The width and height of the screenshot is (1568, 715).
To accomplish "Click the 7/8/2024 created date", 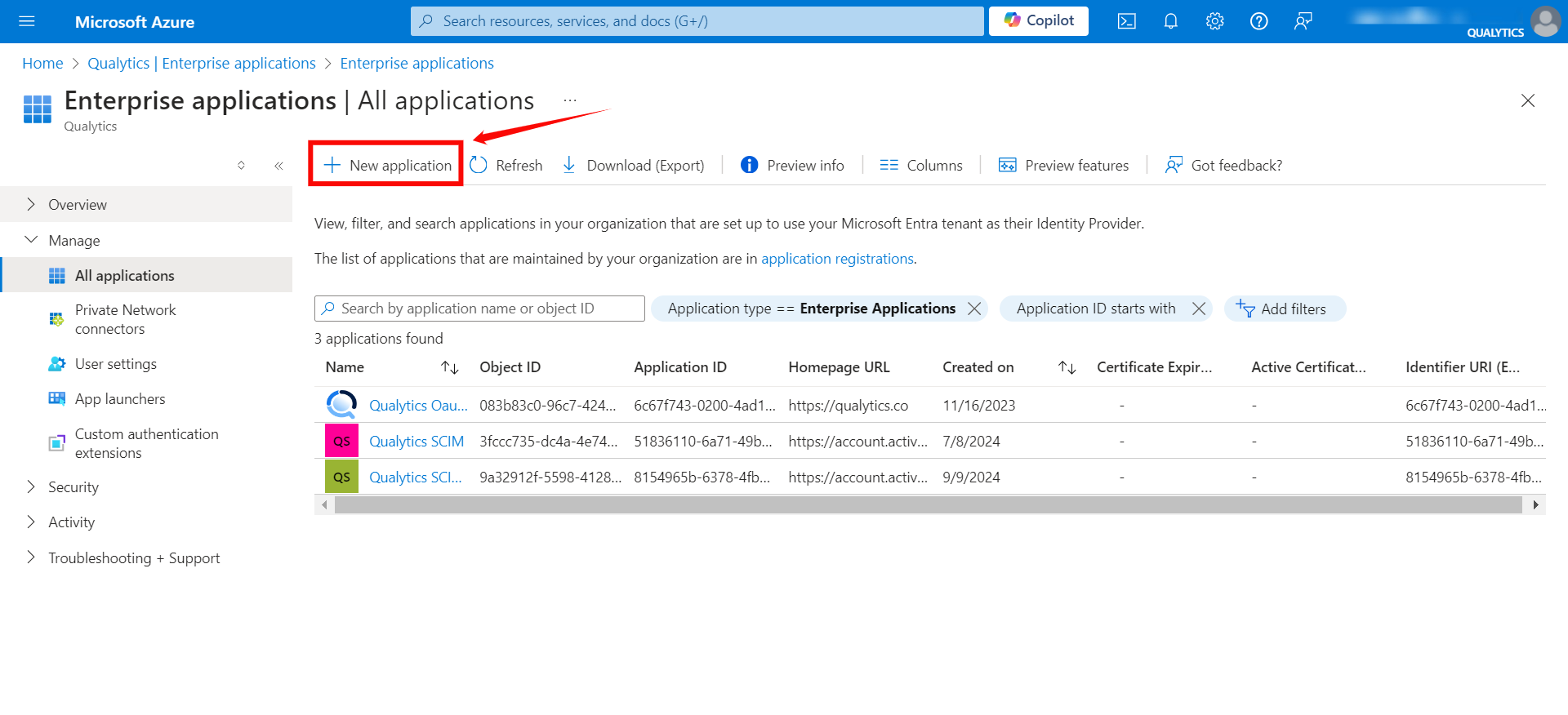I will [971, 441].
